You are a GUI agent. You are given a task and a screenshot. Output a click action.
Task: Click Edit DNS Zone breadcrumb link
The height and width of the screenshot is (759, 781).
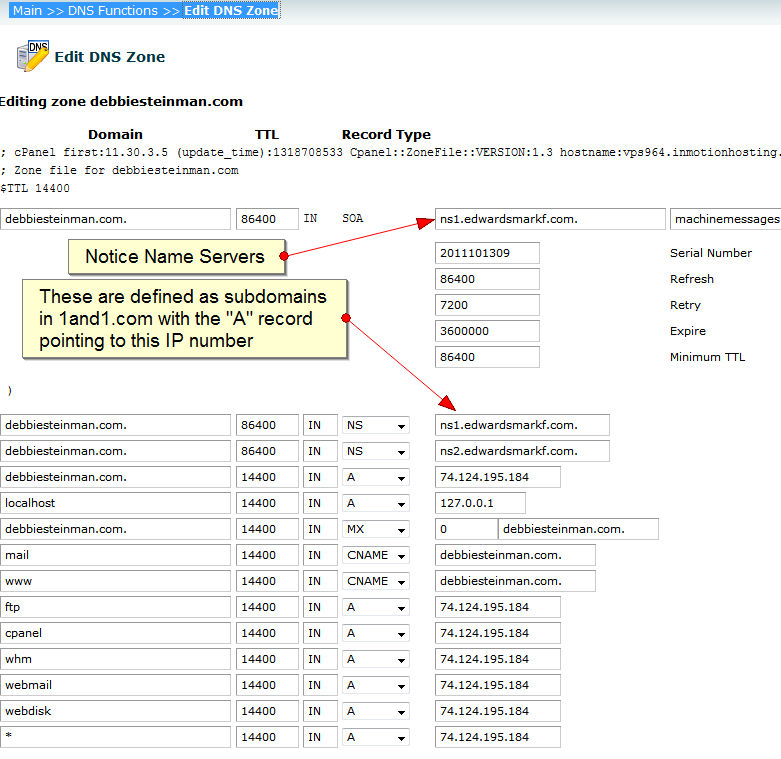click(231, 10)
